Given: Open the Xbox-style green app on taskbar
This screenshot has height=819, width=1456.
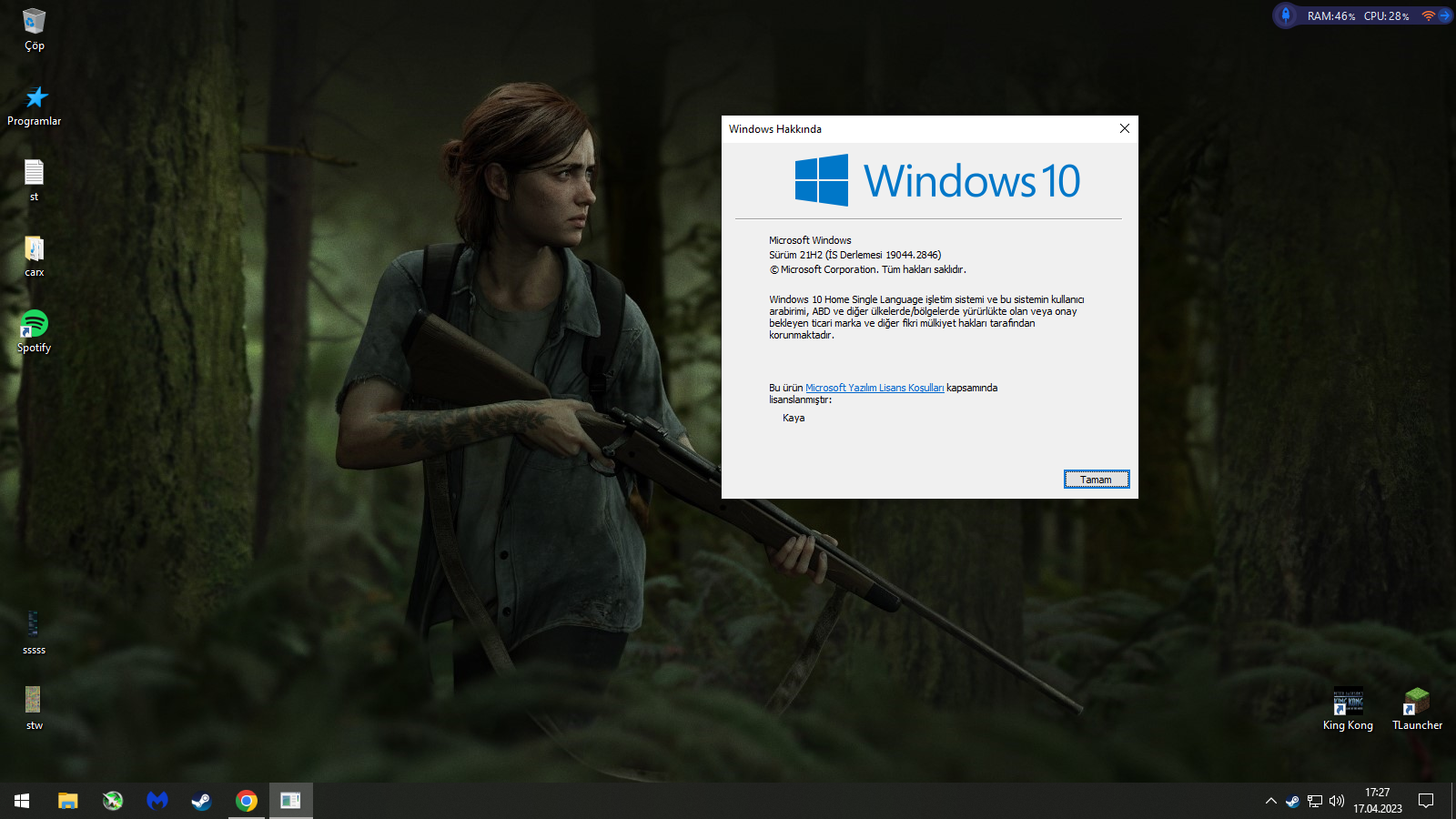Looking at the screenshot, I should [113, 801].
